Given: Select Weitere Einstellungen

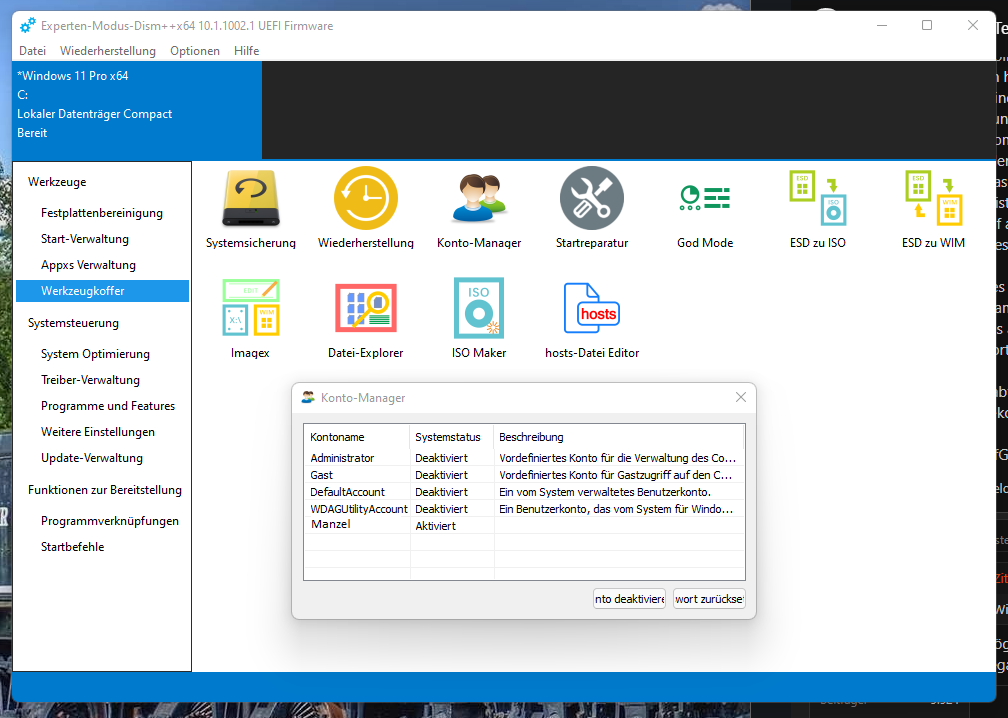Looking at the screenshot, I should click(102, 432).
